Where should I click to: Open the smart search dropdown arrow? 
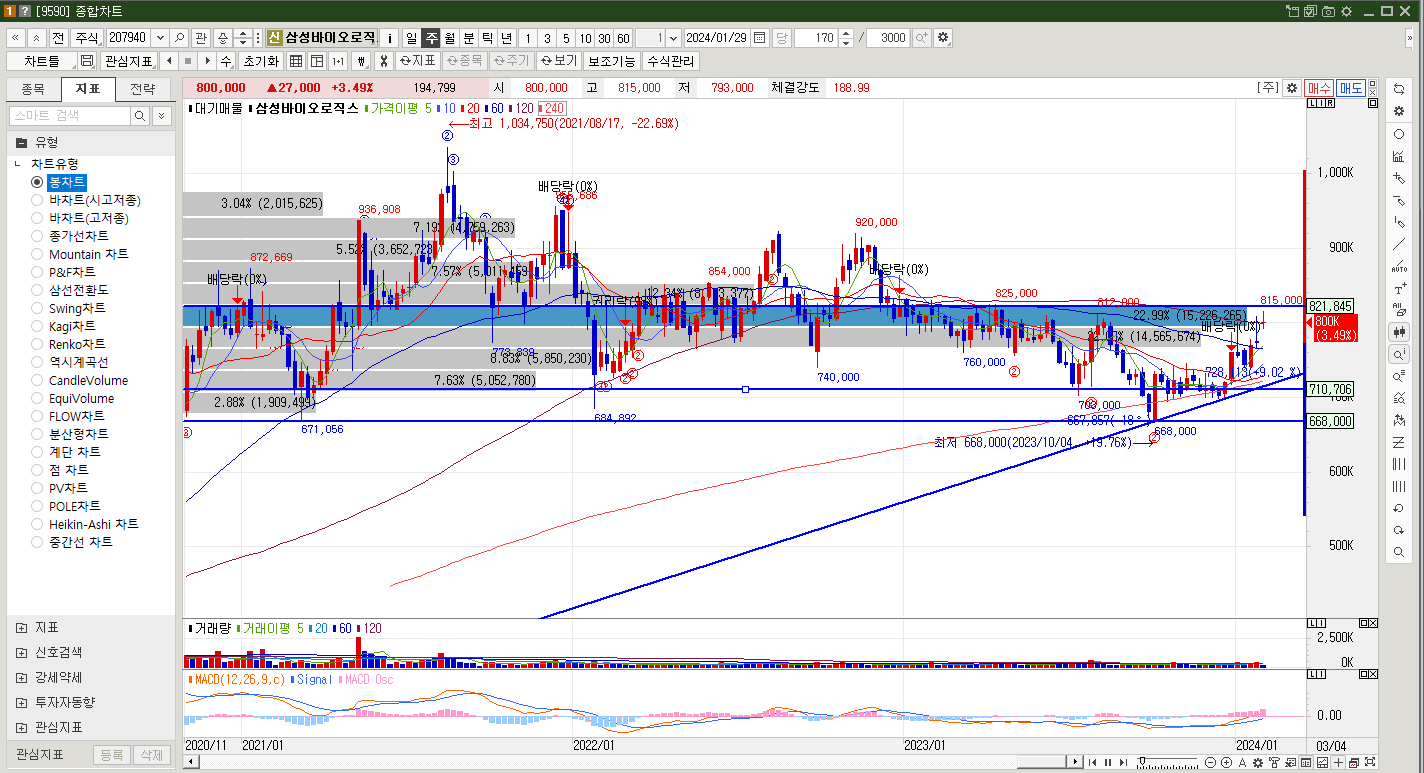[x=161, y=116]
